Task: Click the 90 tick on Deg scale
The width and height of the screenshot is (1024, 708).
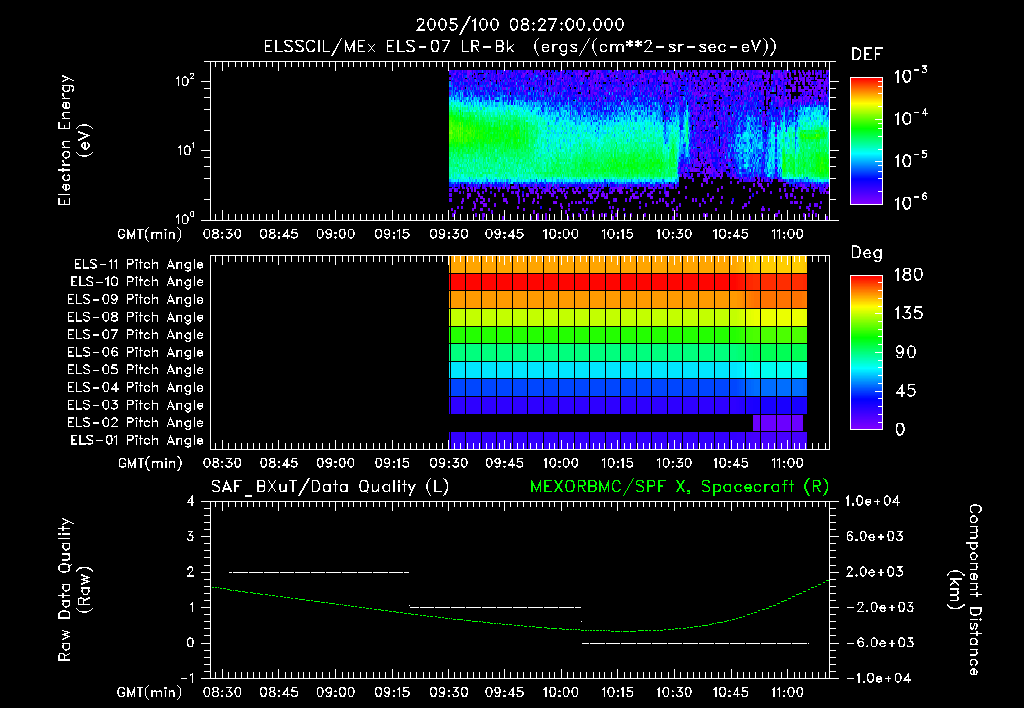Action: click(906, 352)
